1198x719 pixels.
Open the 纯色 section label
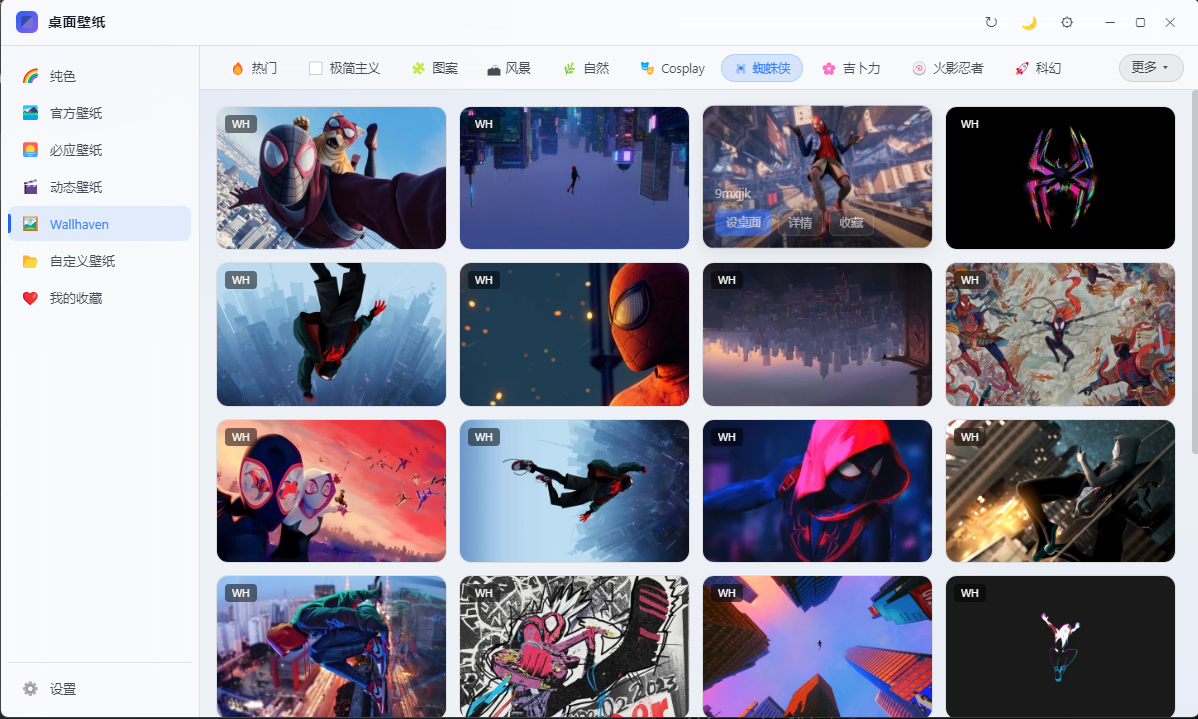pos(63,76)
